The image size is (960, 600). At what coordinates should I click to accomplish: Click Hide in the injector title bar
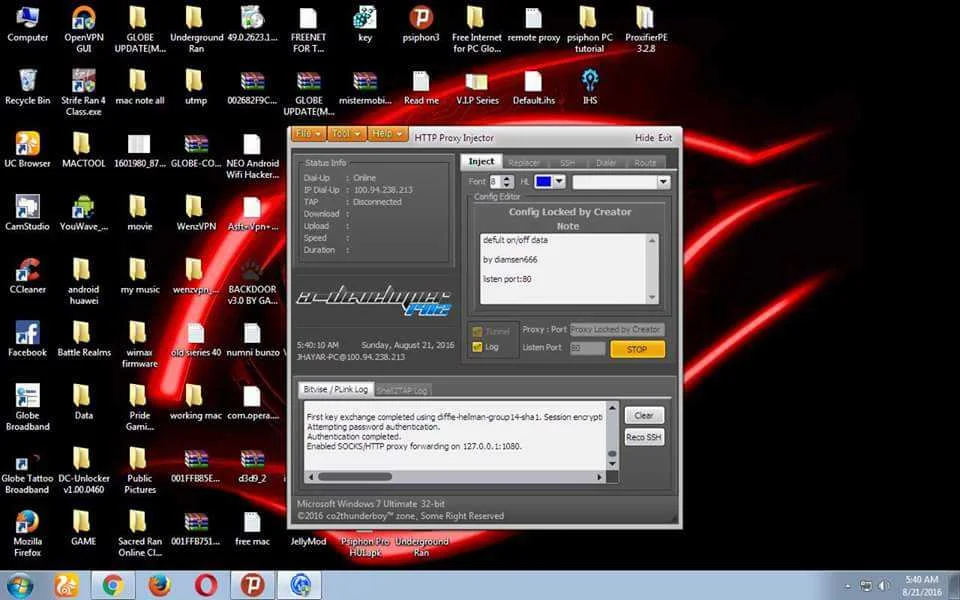[x=644, y=138]
